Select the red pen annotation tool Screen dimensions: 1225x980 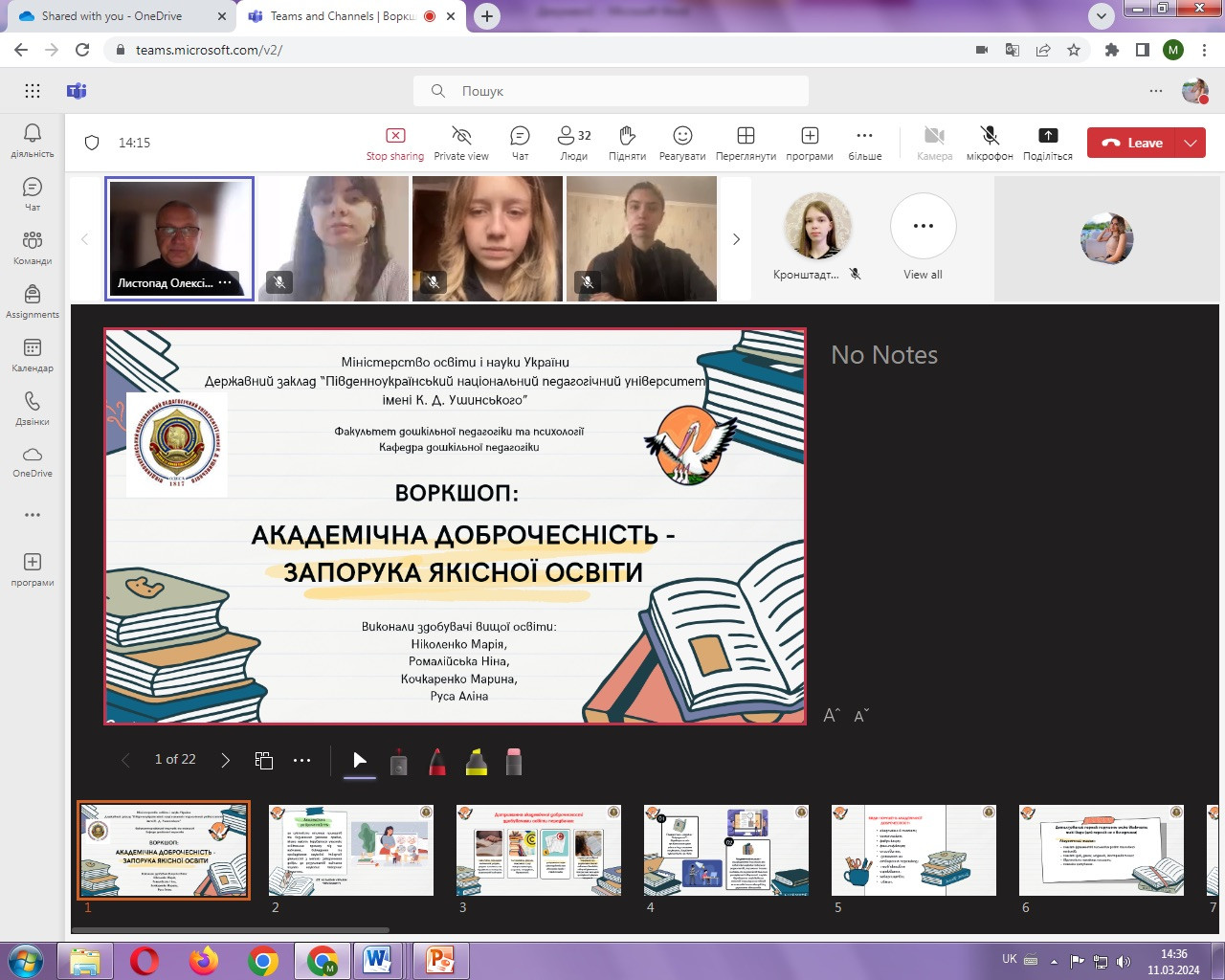[437, 761]
